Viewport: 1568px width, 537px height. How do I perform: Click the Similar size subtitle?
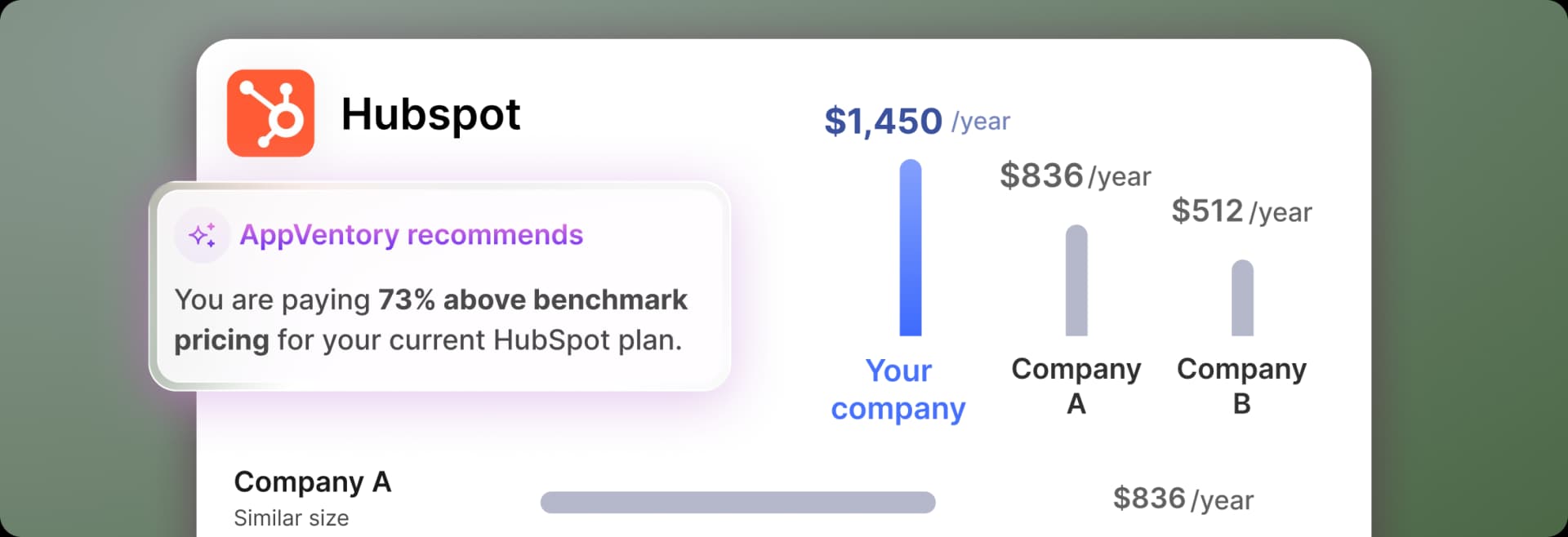292,517
